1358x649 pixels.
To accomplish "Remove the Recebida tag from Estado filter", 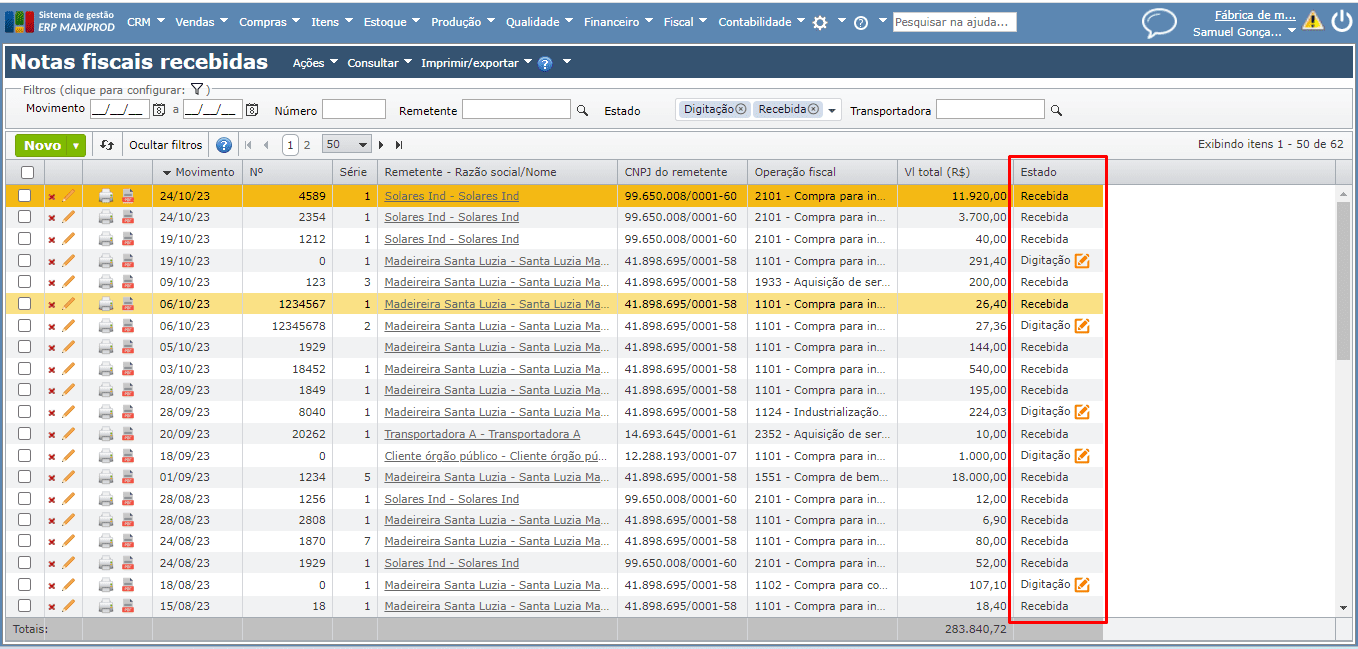I will 813,109.
